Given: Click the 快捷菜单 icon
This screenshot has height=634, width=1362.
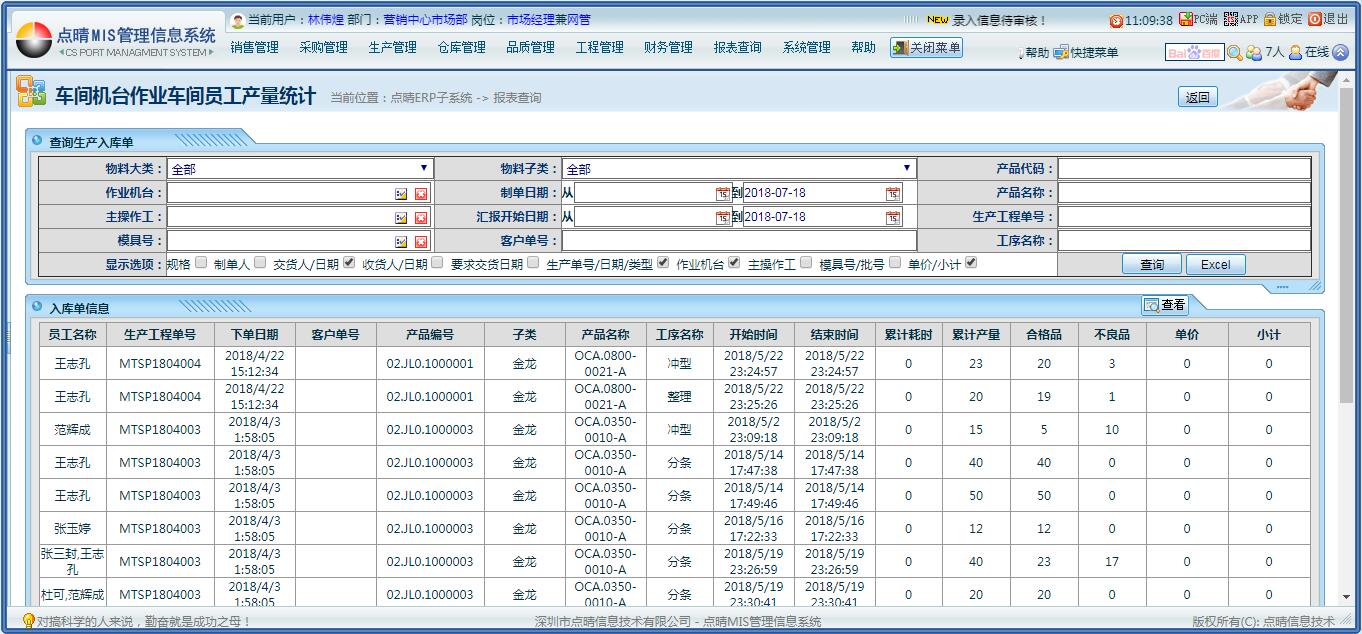Looking at the screenshot, I should click(x=1061, y=53).
